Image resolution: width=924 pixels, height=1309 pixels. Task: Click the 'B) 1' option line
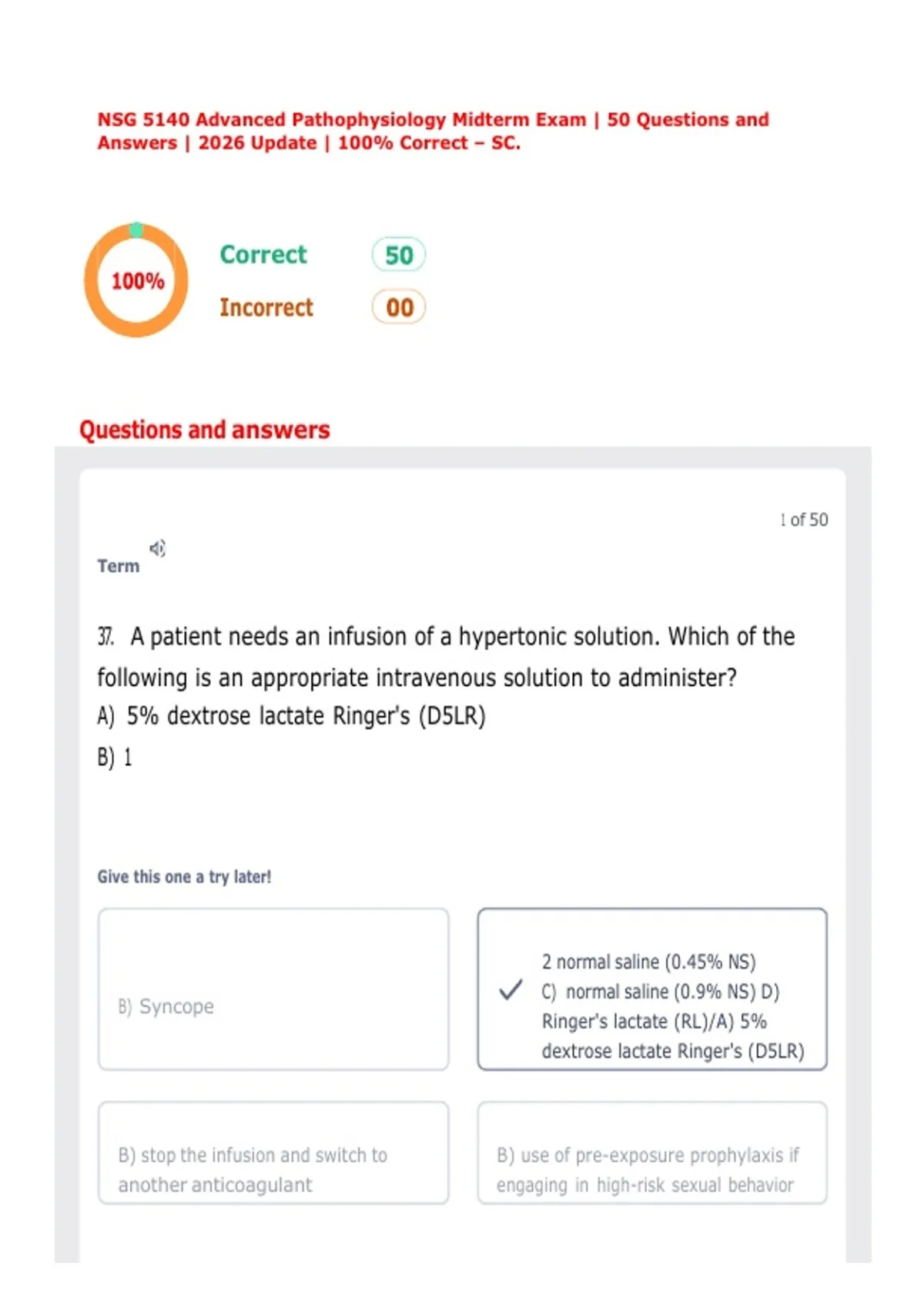point(115,758)
